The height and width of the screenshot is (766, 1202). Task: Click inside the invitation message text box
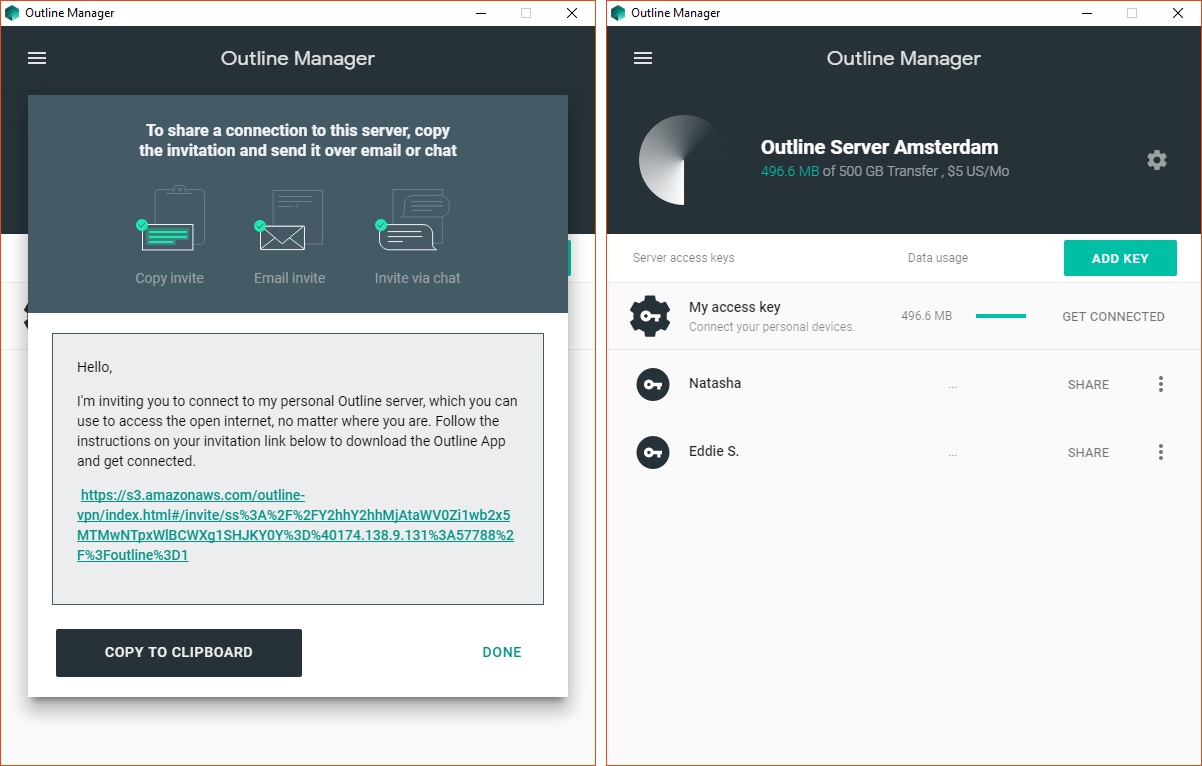298,469
